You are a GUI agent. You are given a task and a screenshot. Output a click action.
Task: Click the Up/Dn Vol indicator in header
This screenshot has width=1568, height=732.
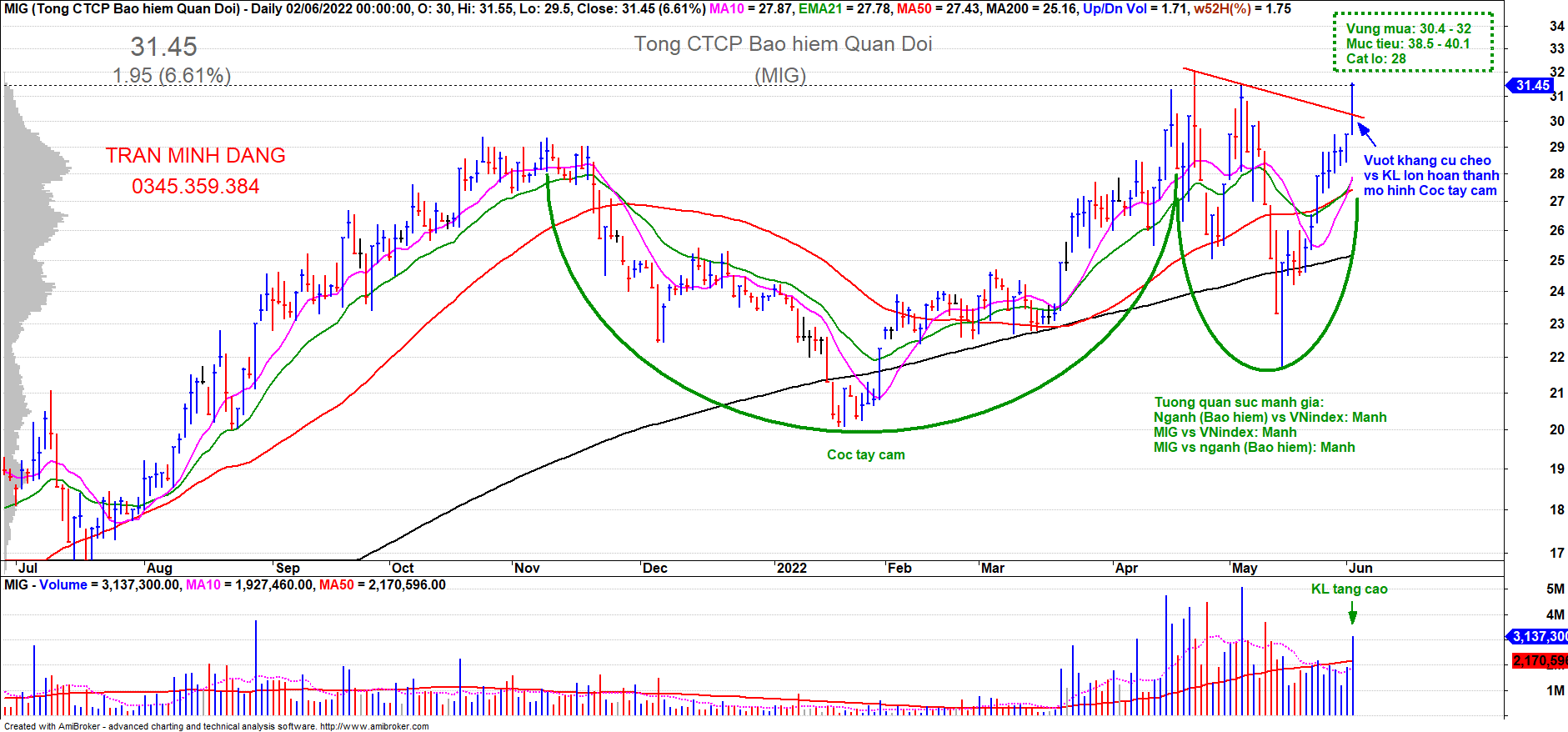click(x=1115, y=8)
